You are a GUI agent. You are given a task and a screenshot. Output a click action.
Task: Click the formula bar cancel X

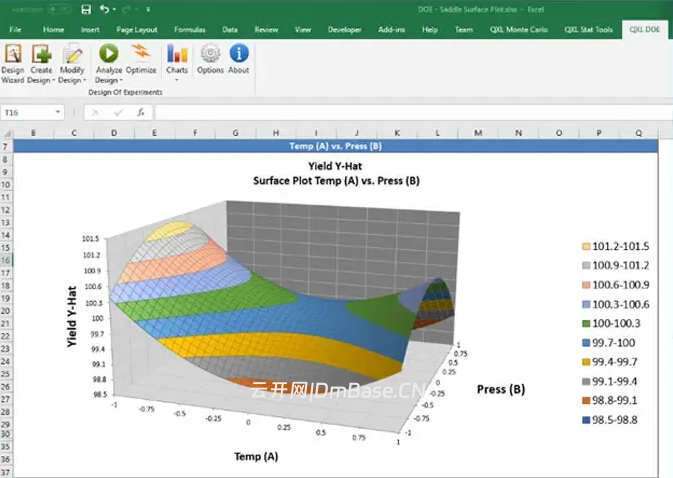pos(95,112)
